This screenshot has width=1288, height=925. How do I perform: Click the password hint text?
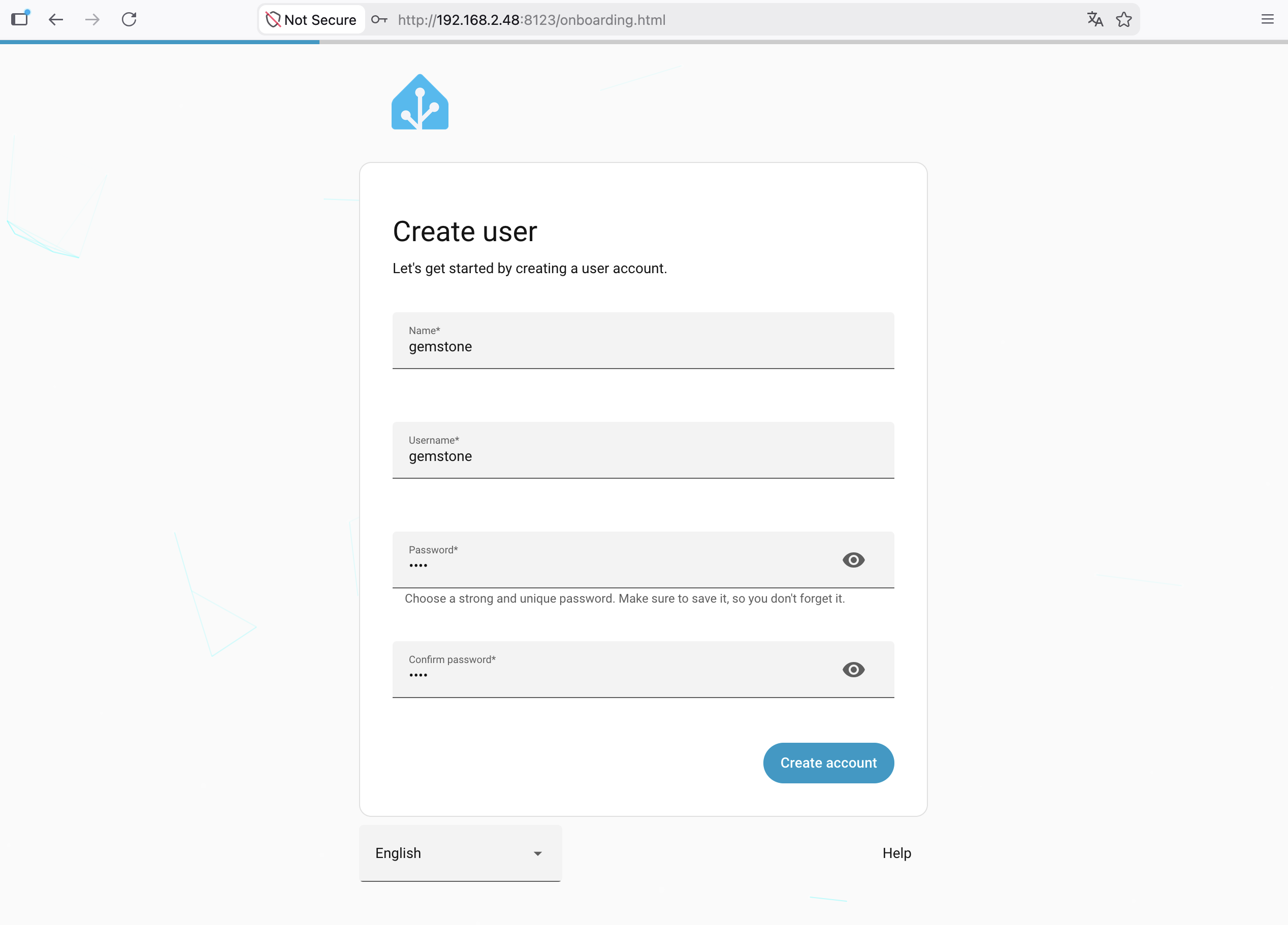(625, 599)
